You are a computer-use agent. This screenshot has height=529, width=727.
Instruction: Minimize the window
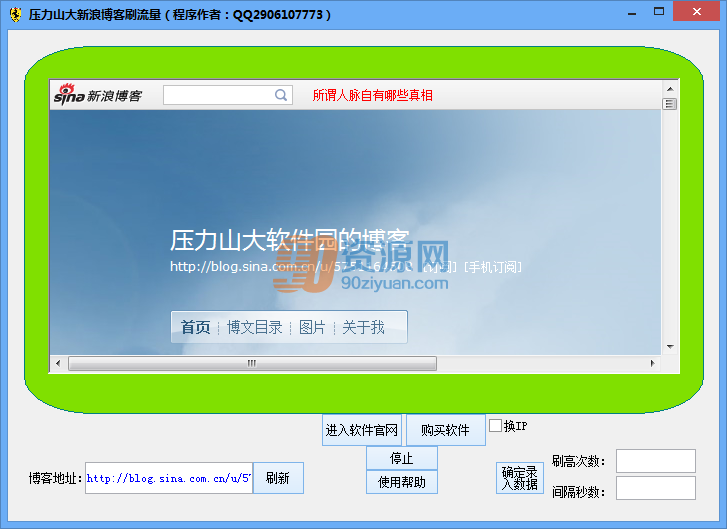pyautogui.click(x=631, y=13)
